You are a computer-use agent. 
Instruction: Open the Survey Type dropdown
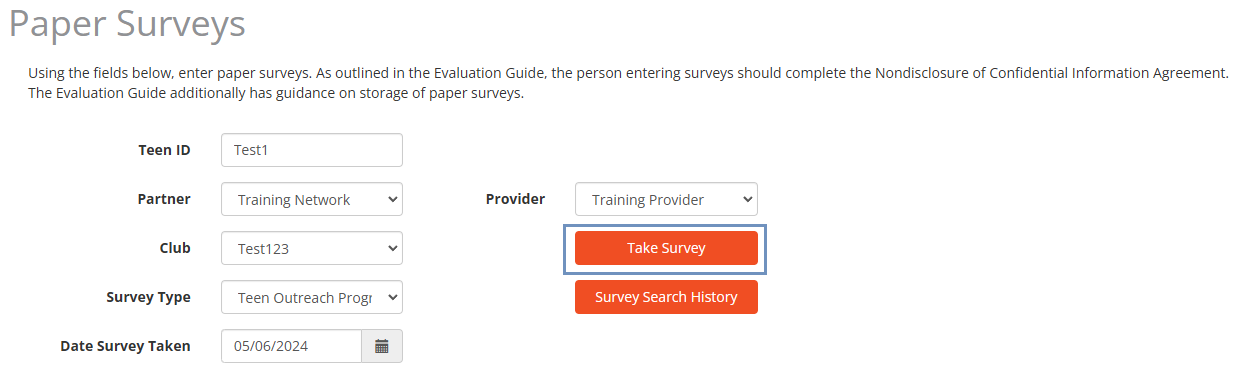pos(312,297)
